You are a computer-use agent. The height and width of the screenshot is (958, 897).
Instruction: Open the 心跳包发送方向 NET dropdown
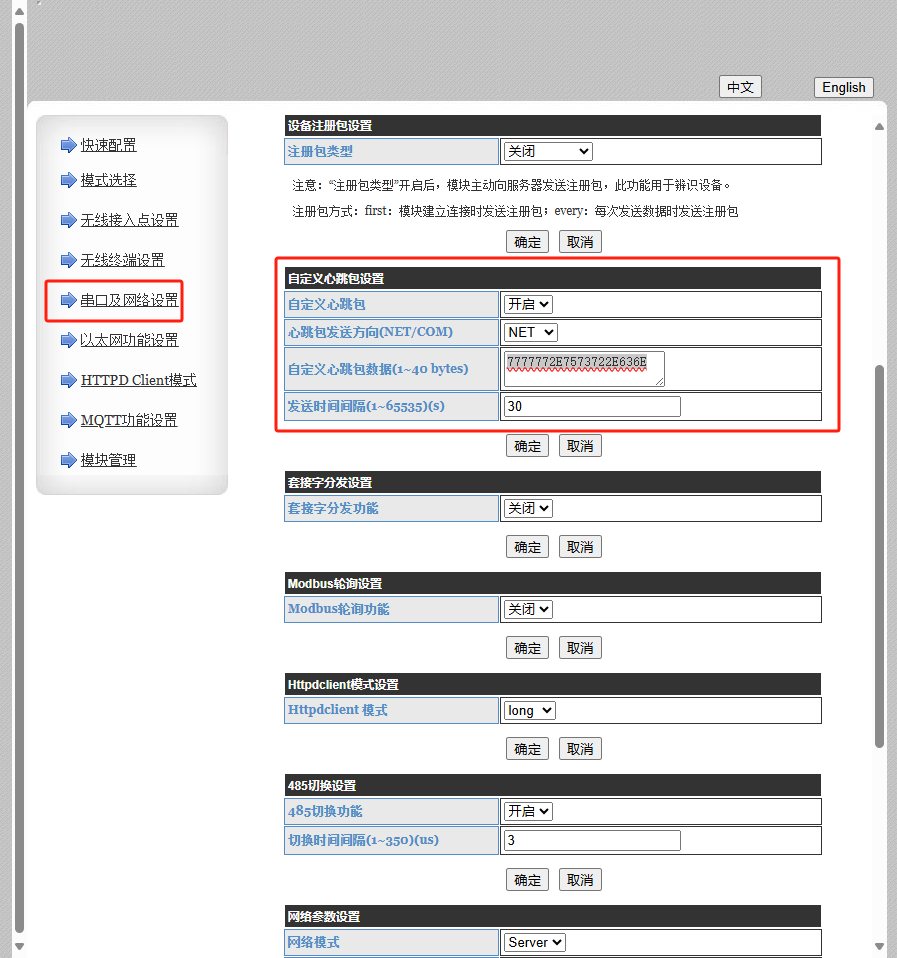(530, 332)
